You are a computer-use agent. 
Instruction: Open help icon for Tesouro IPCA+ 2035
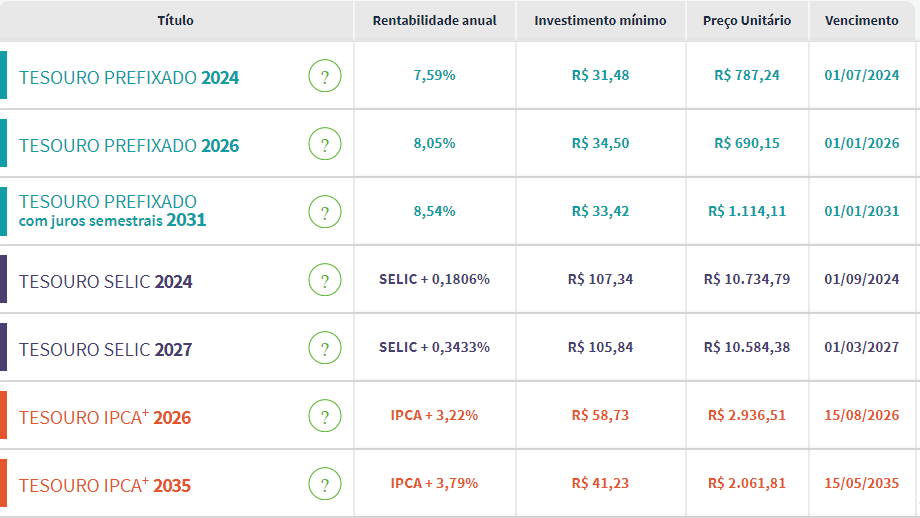pyautogui.click(x=325, y=484)
